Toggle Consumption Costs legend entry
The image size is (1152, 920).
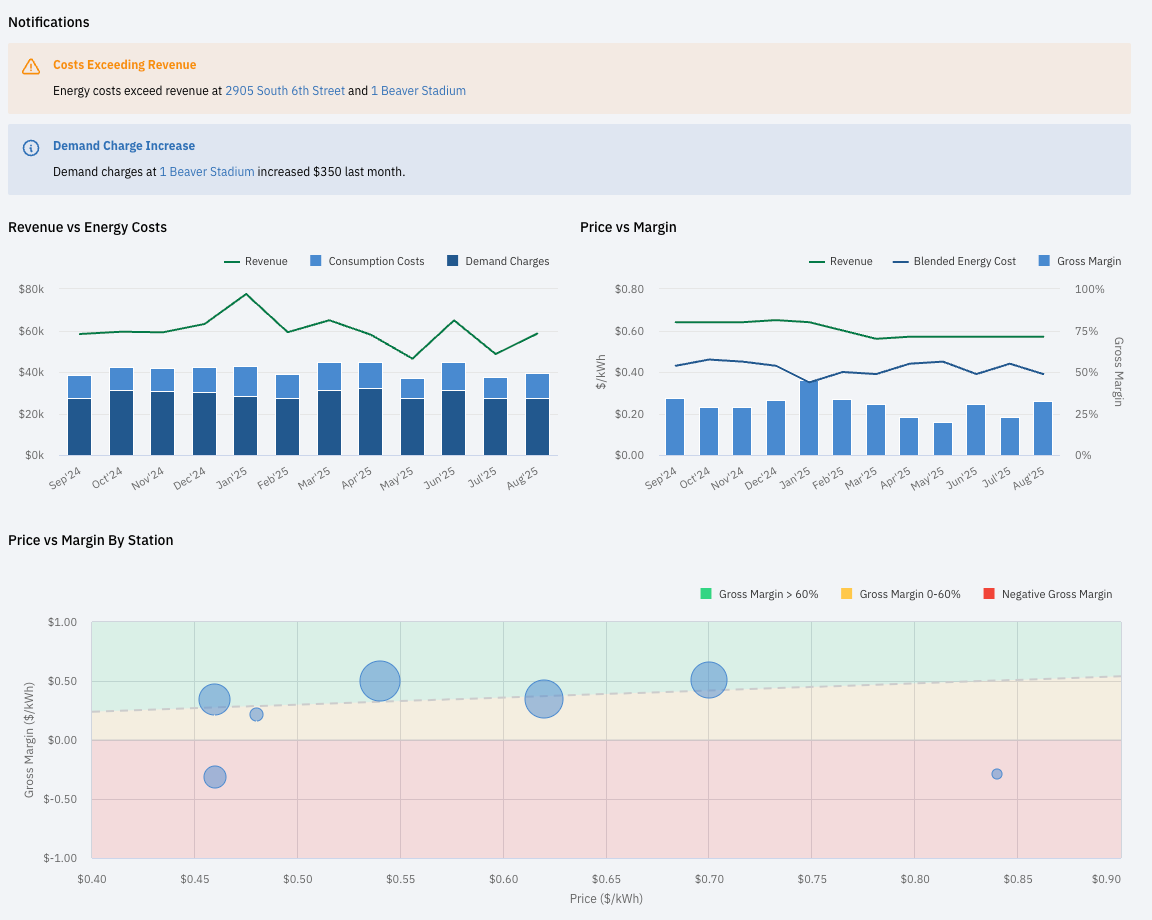point(367,261)
